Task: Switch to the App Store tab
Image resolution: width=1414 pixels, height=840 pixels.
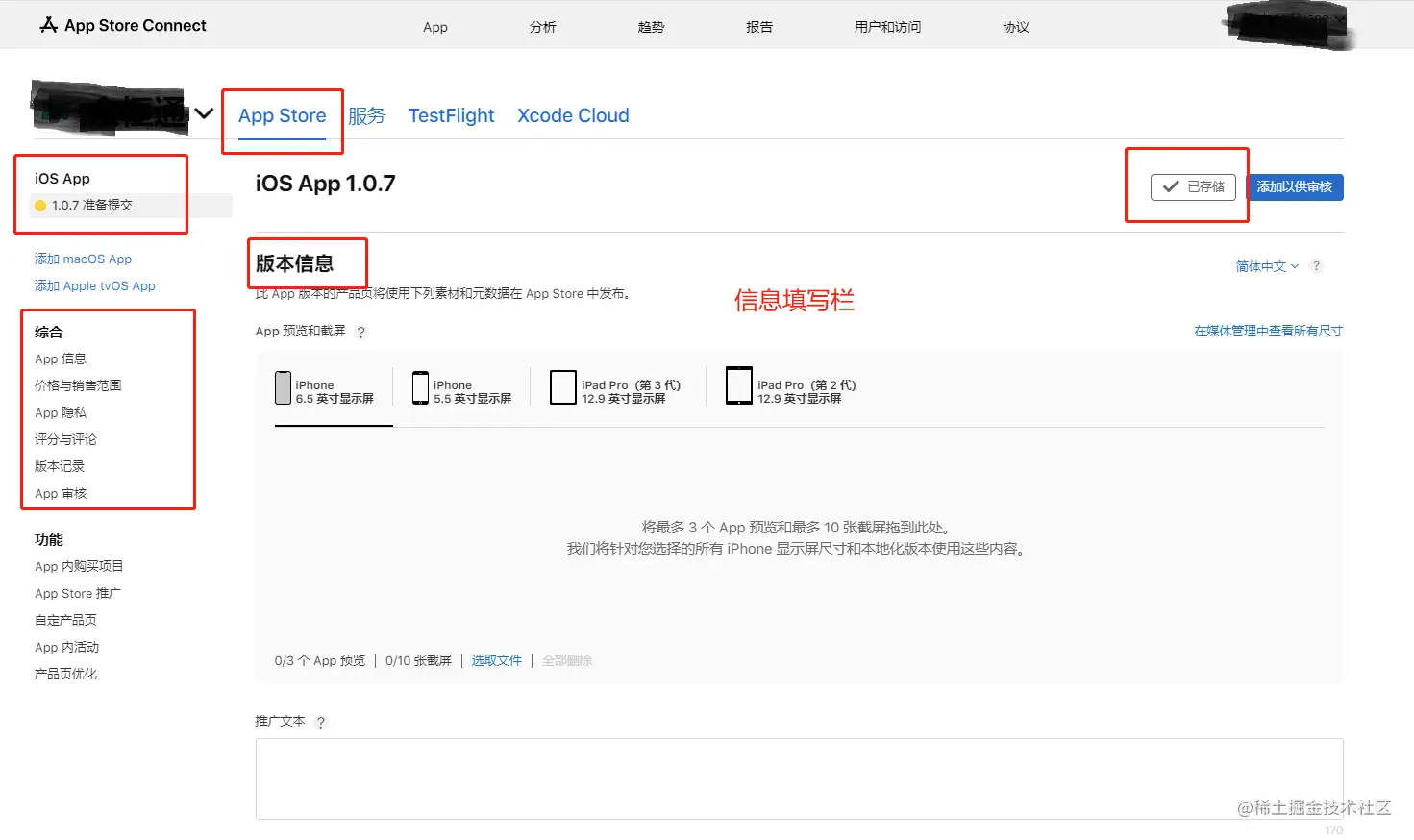Action: tap(283, 116)
